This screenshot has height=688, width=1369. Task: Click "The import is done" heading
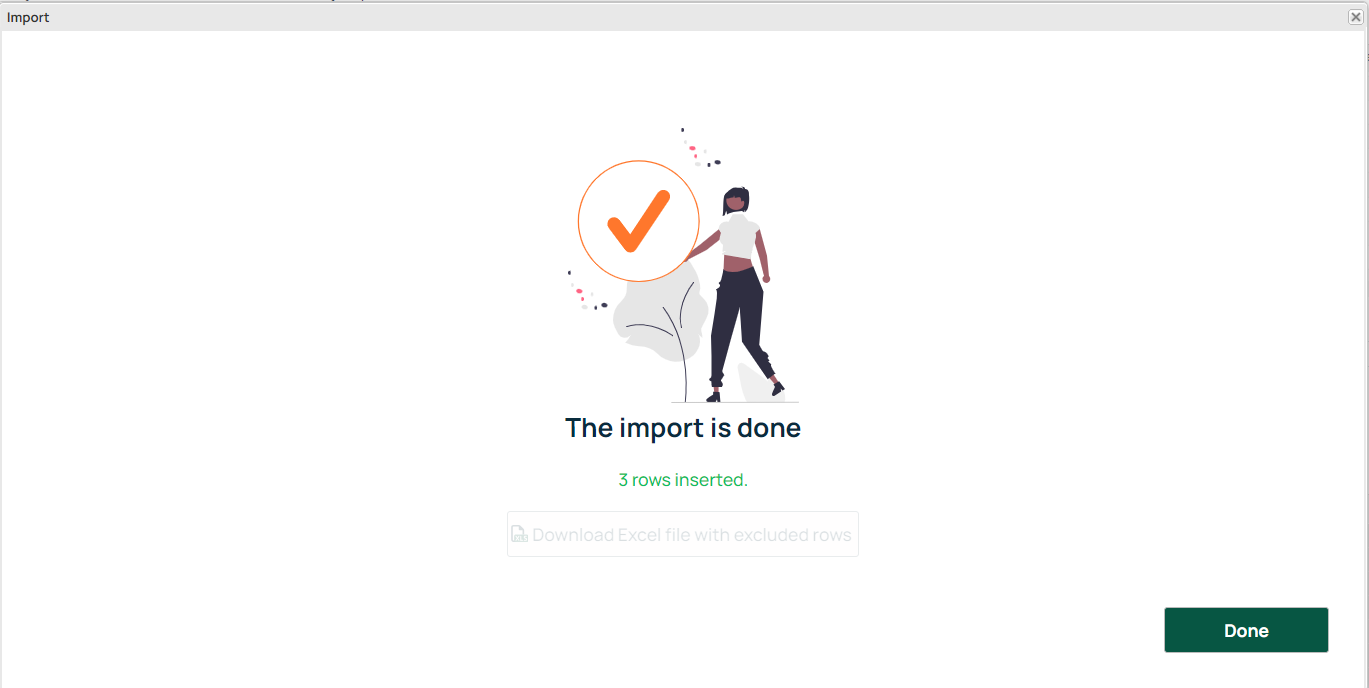[x=683, y=428]
